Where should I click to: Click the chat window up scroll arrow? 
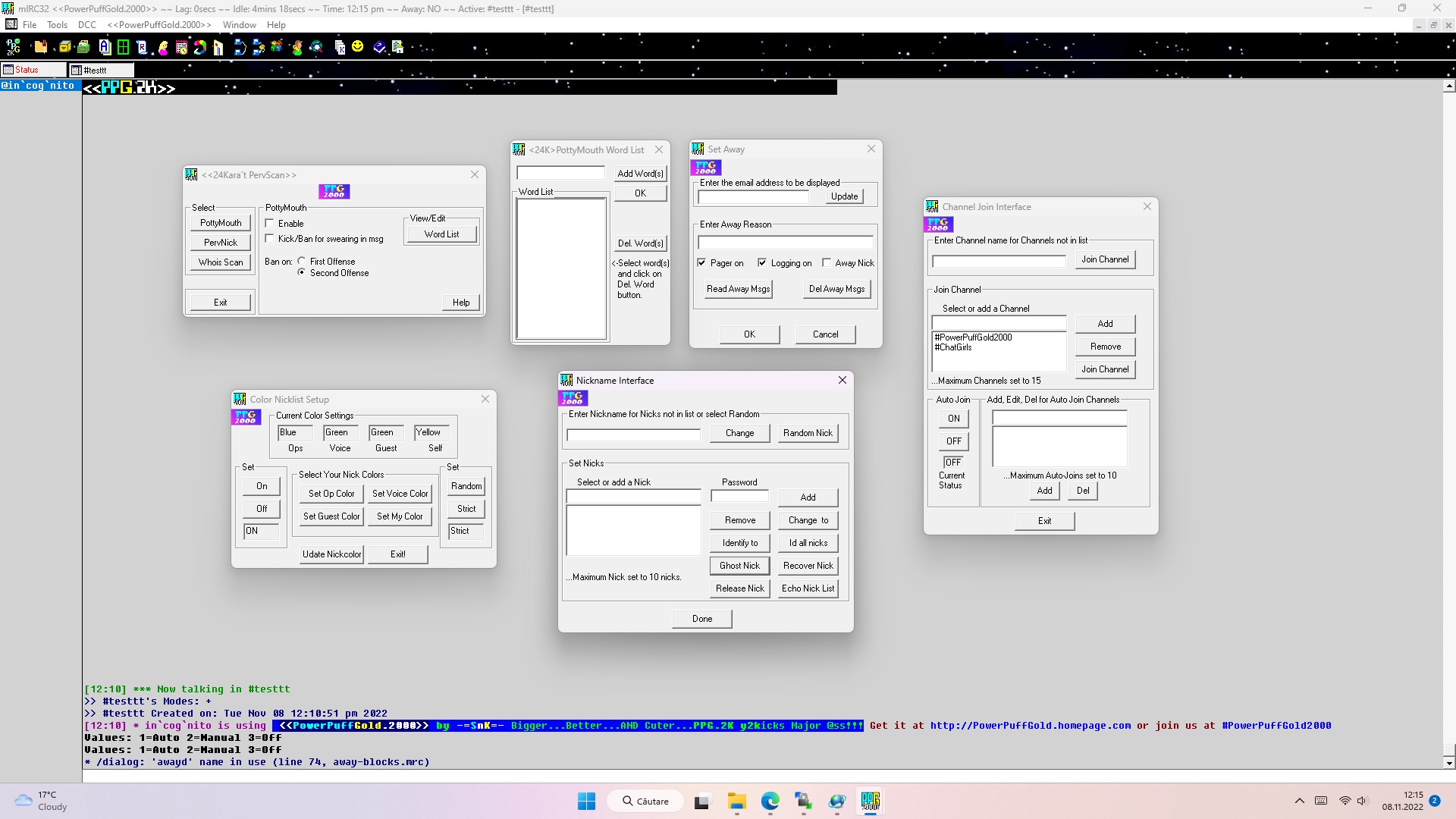1449,86
